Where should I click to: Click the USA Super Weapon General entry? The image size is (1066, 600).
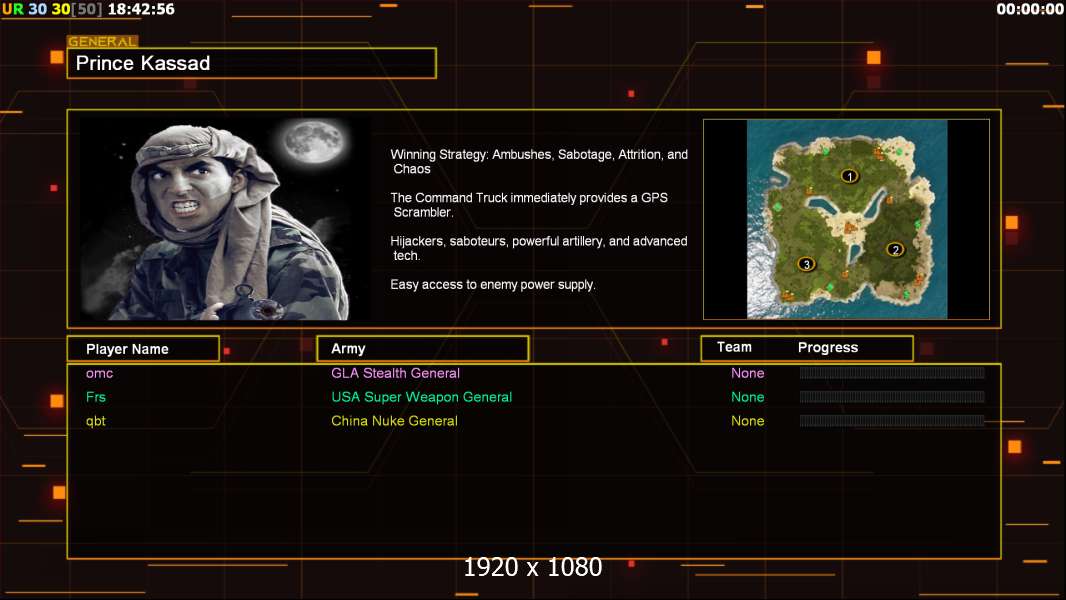pyautogui.click(x=421, y=397)
